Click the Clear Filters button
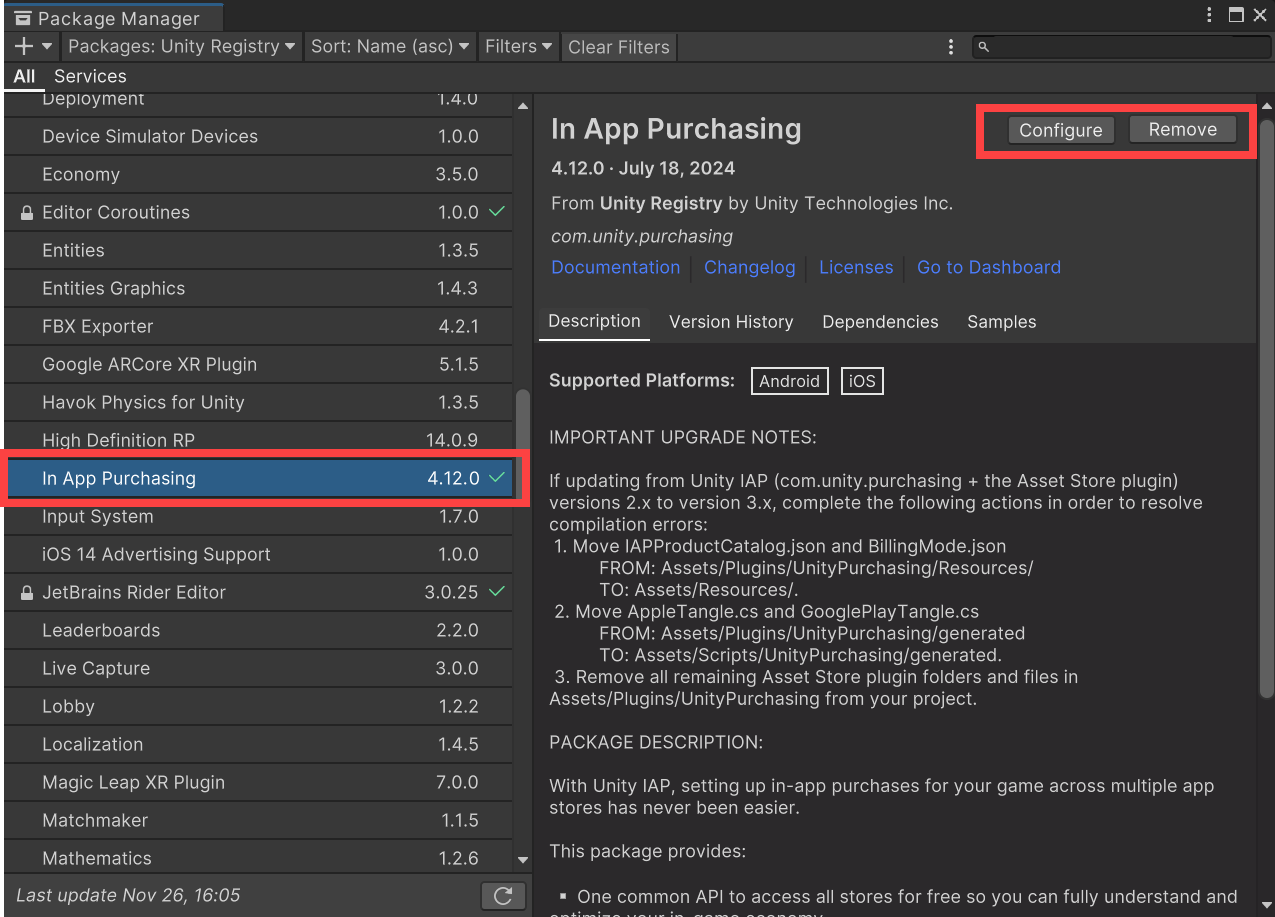 tap(619, 47)
